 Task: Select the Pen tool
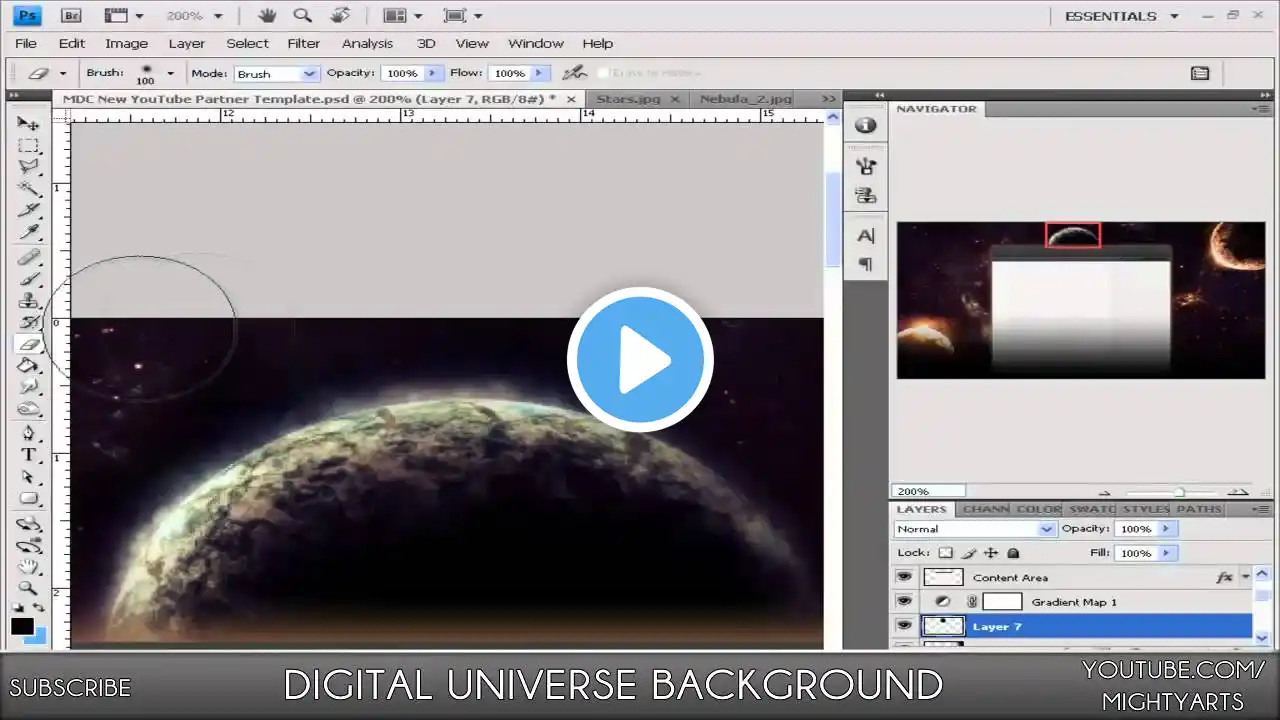coord(28,434)
